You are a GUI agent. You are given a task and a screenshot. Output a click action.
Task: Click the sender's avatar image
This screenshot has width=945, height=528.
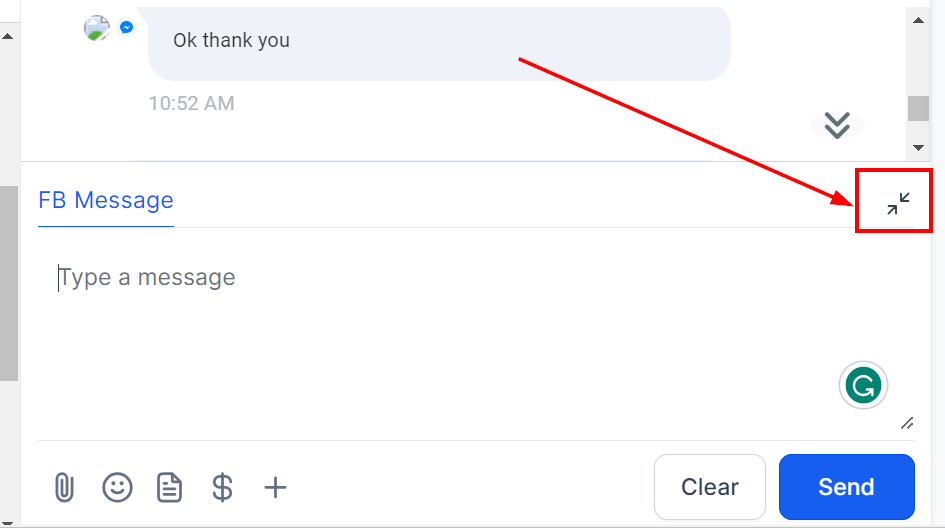pyautogui.click(x=96, y=28)
